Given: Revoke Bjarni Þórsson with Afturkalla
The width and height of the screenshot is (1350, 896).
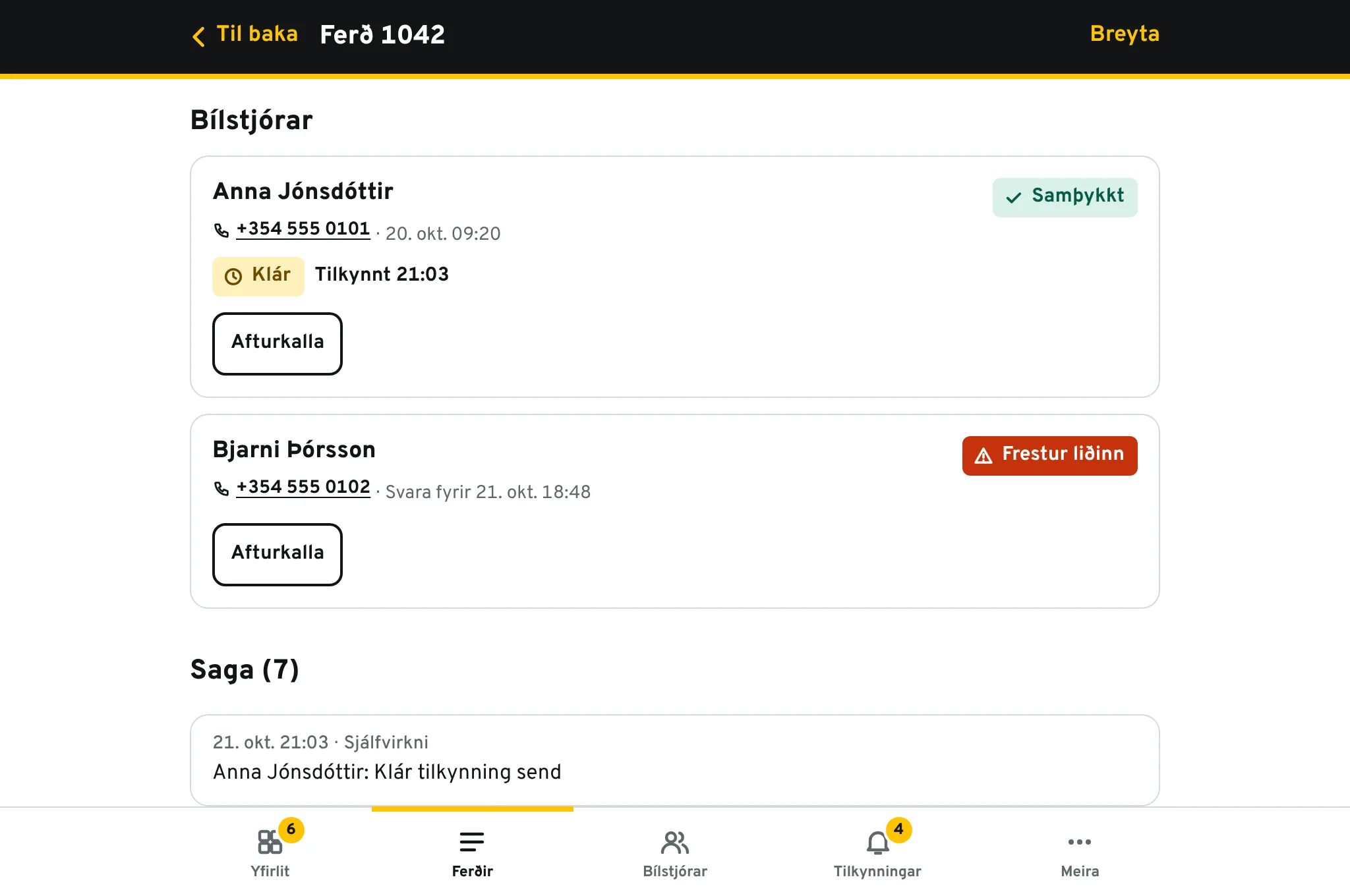Looking at the screenshot, I should coord(278,555).
